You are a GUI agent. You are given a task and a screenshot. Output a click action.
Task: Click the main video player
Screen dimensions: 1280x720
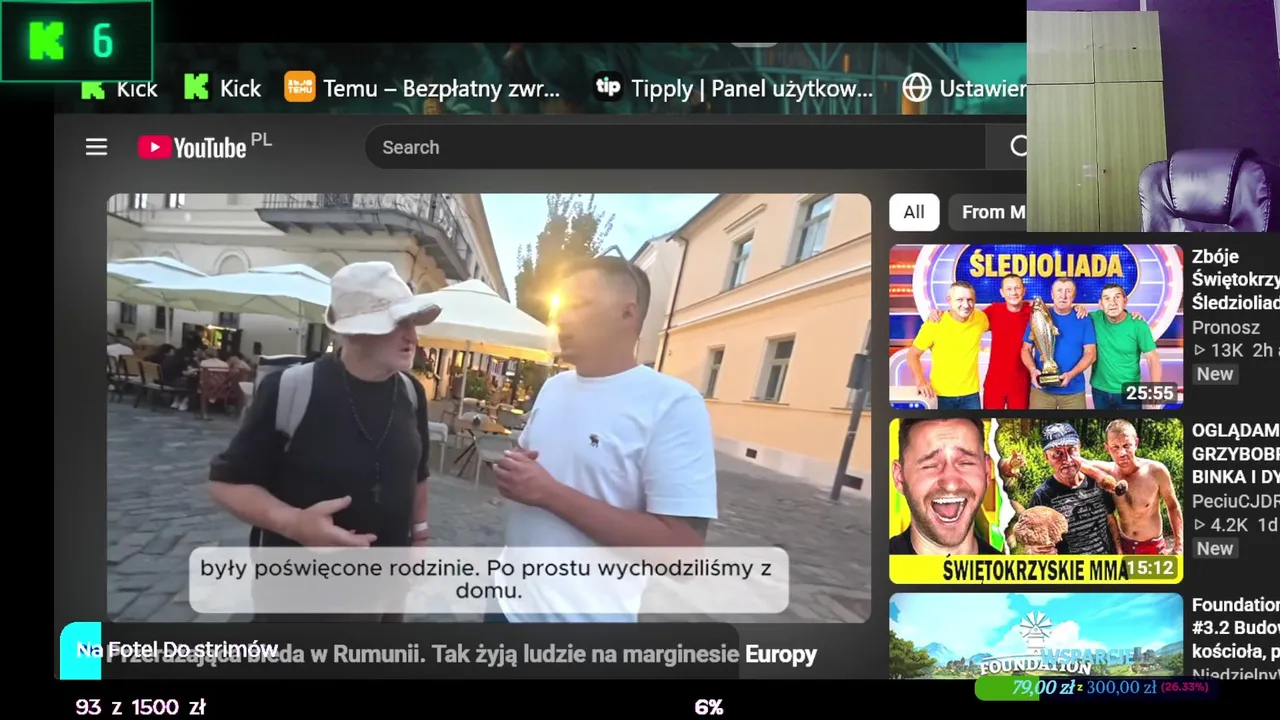point(489,408)
